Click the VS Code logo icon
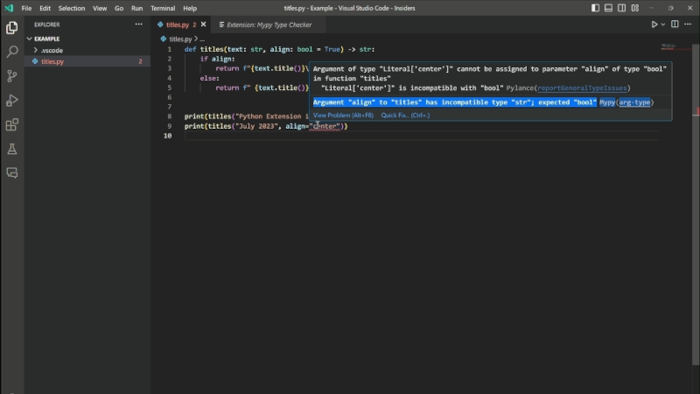This screenshot has width=700, height=394. pyautogui.click(x=9, y=8)
